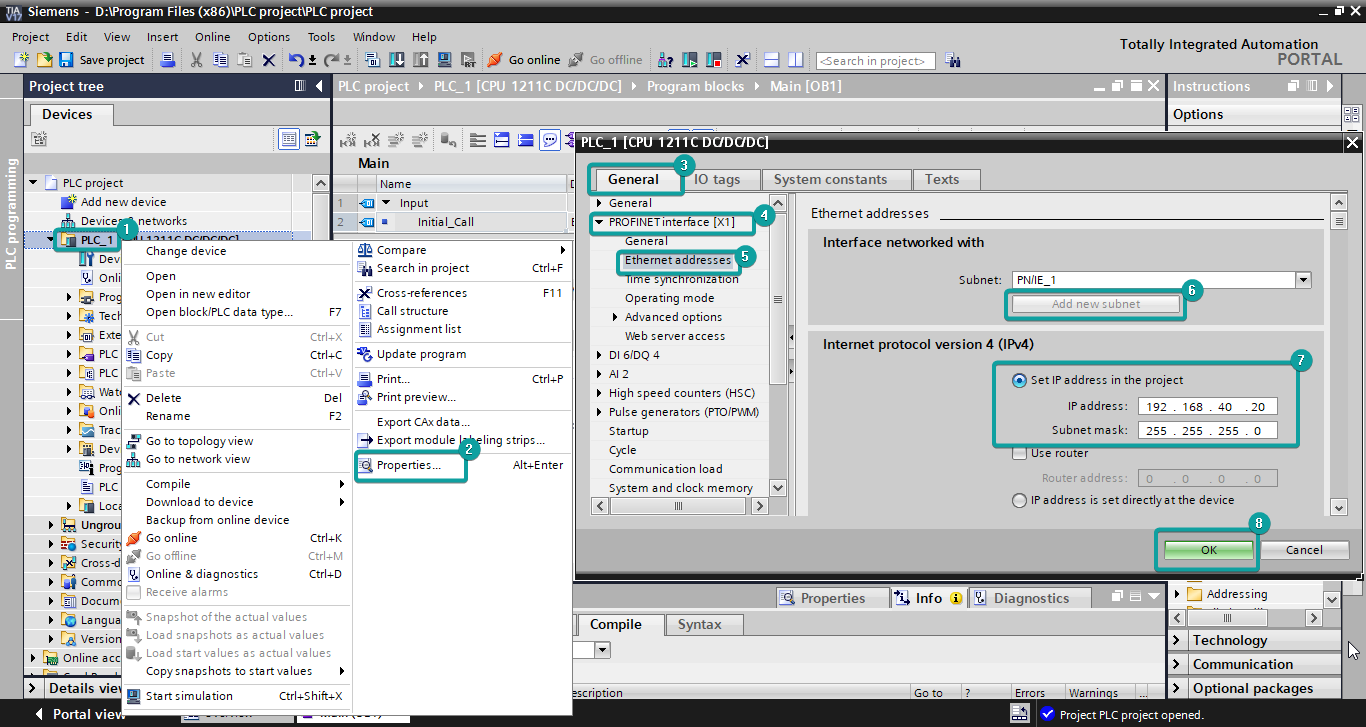Click the Subnet mask input field
This screenshot has width=1366, height=727.
pos(1207,431)
